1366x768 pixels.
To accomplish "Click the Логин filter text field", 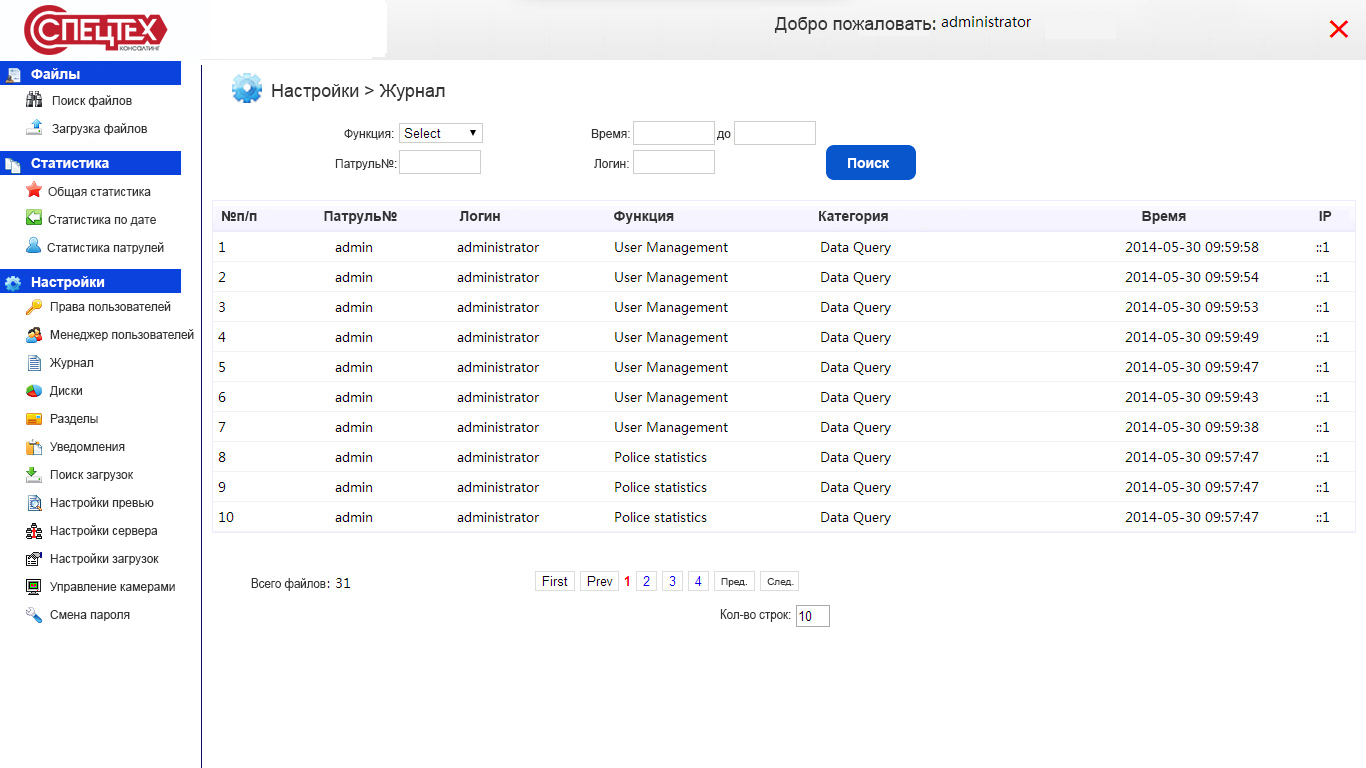I will pos(673,162).
